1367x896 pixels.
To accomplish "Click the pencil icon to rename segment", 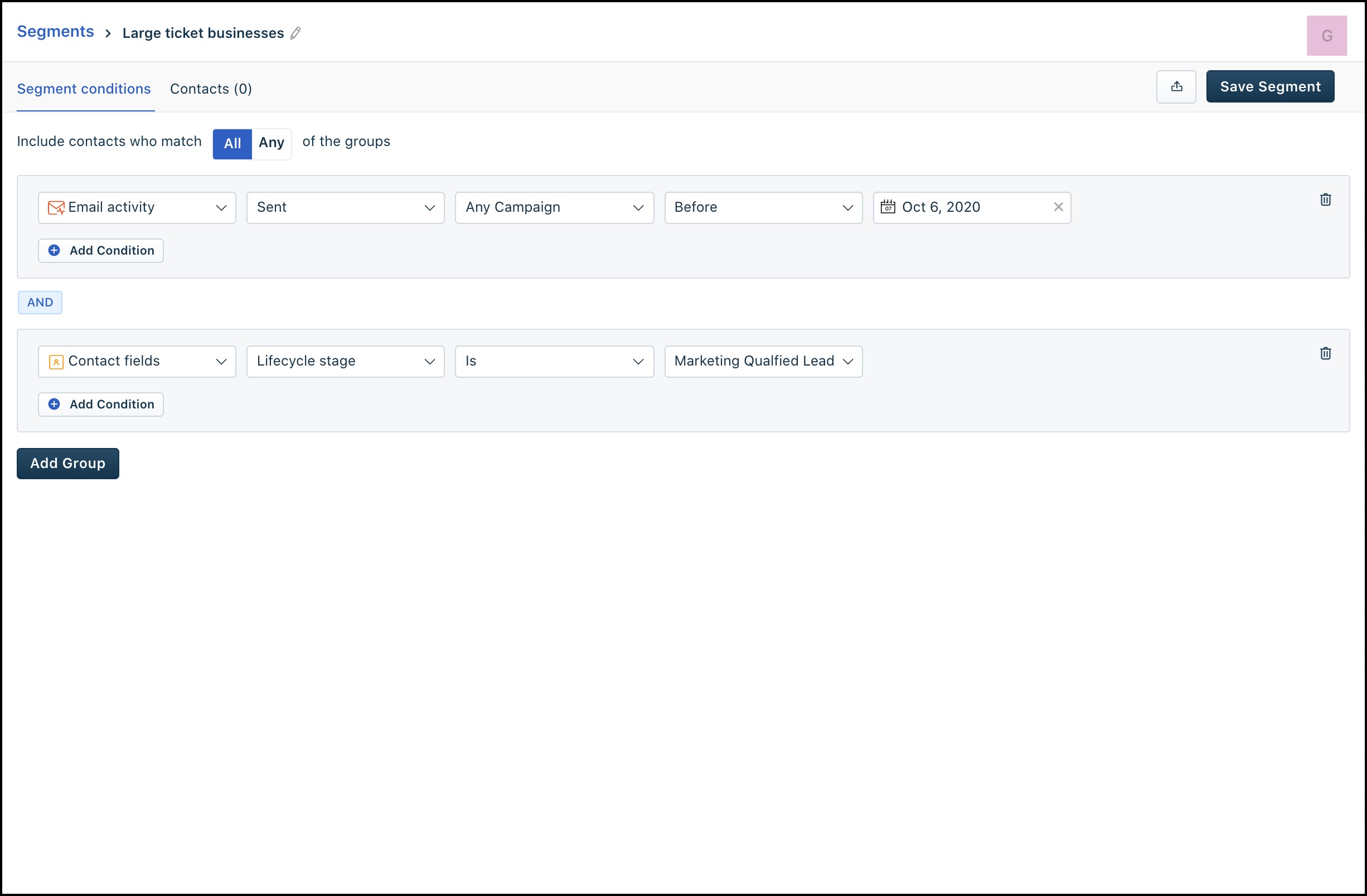I will click(x=295, y=33).
